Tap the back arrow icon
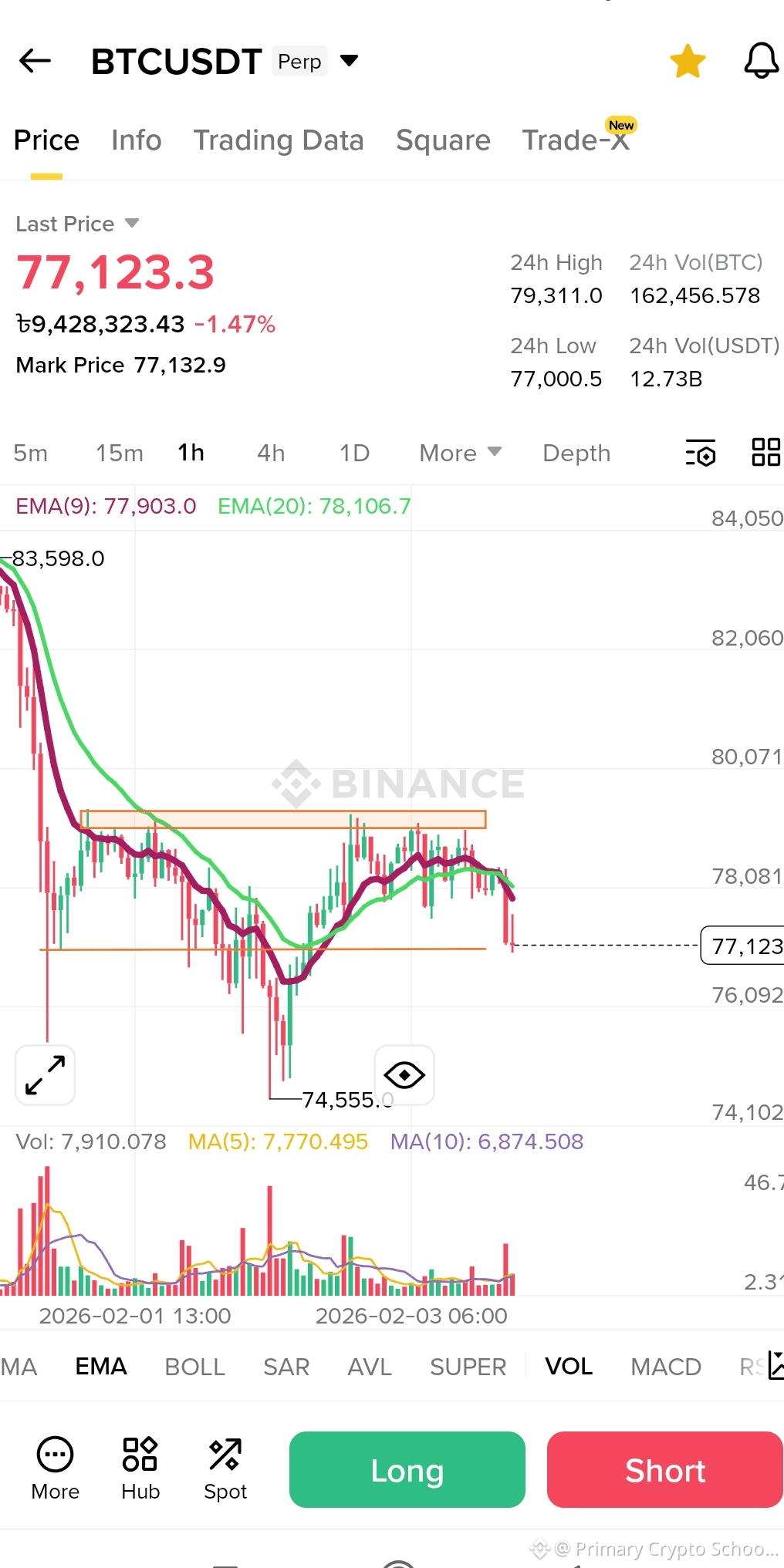784x1568 pixels. pos(35,60)
